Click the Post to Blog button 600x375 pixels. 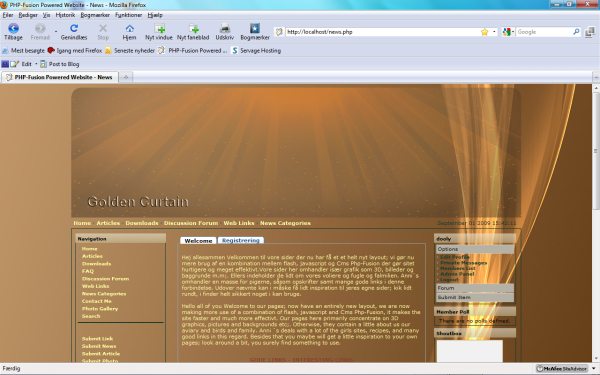60,64
